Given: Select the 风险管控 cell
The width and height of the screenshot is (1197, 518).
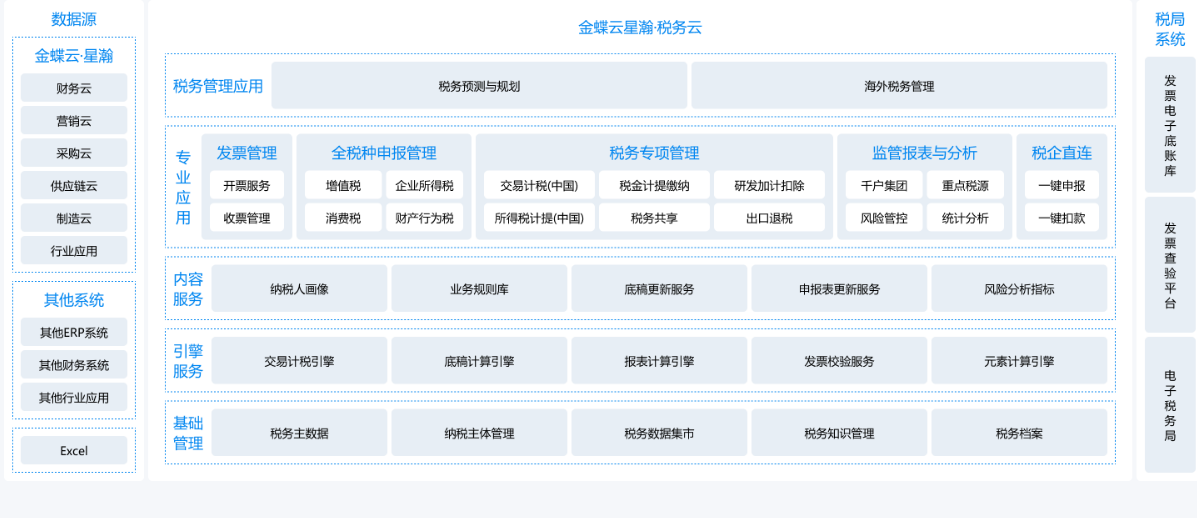Looking at the screenshot, I should [x=884, y=218].
